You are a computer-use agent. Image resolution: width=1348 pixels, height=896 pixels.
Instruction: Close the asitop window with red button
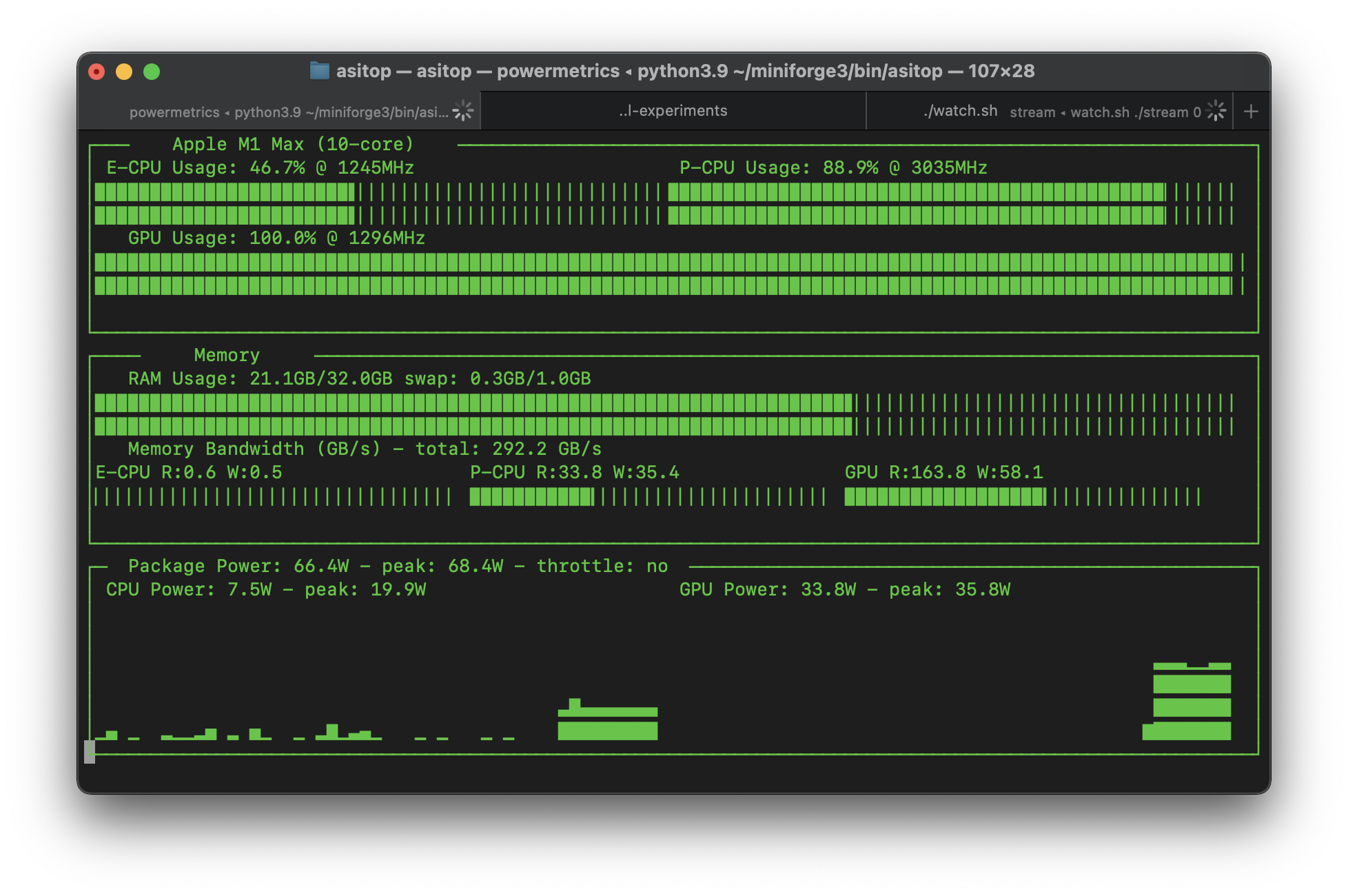click(x=96, y=72)
